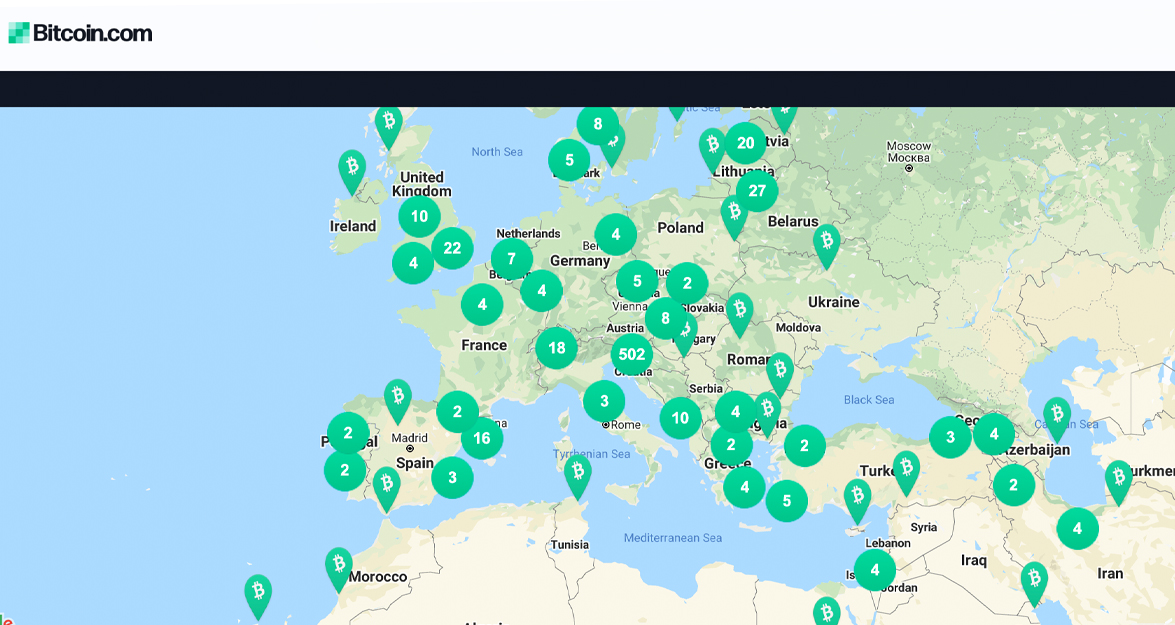Click the Madrid city label
This screenshot has height=625, width=1175.
click(x=409, y=438)
